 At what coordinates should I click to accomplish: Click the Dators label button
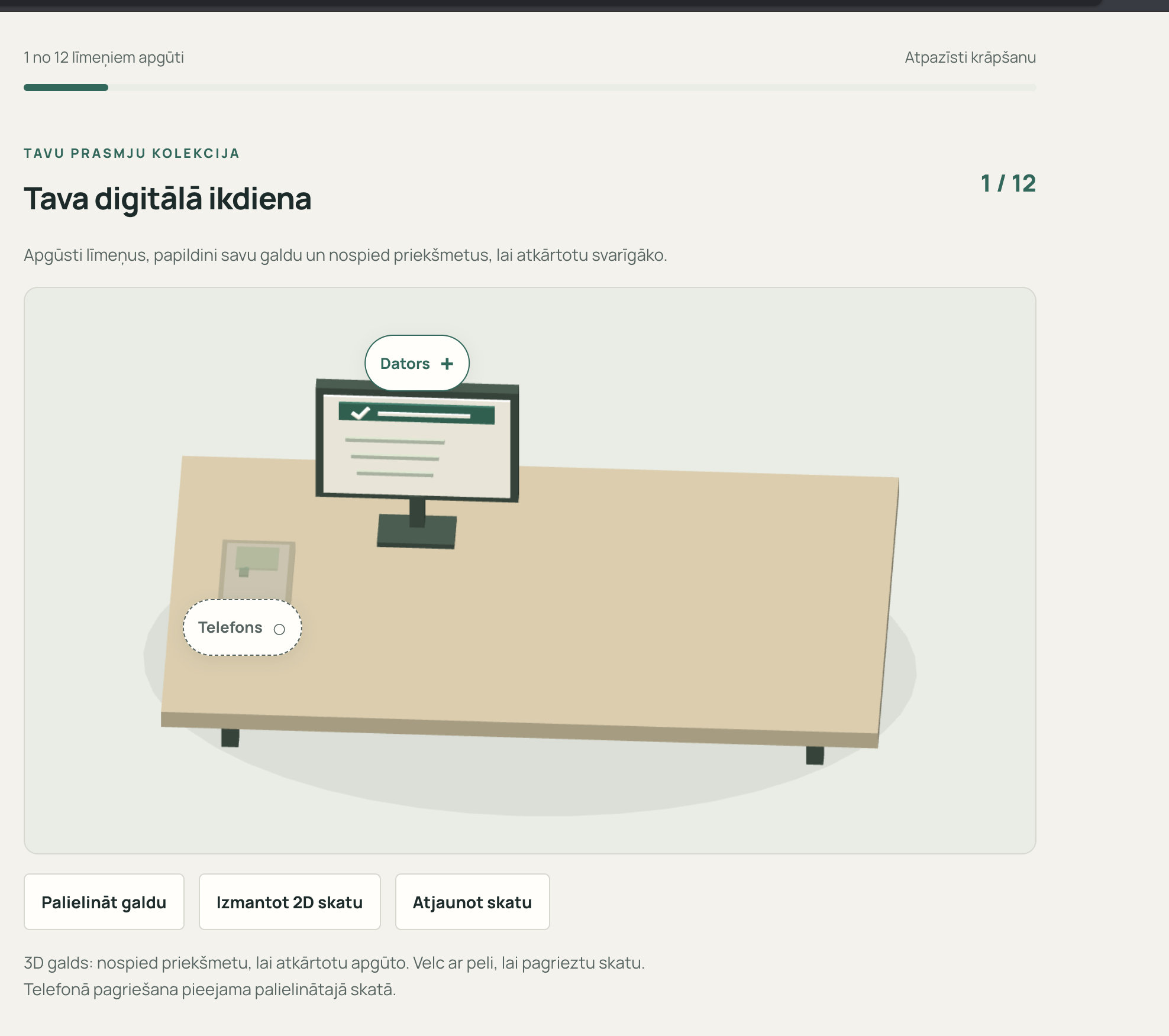[417, 363]
